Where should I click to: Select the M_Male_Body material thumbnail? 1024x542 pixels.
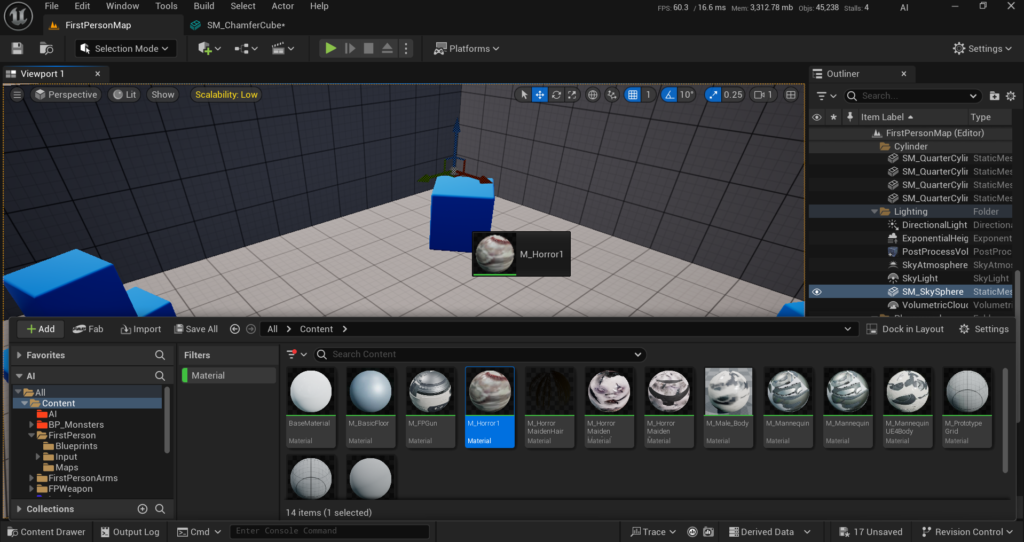click(x=728, y=391)
